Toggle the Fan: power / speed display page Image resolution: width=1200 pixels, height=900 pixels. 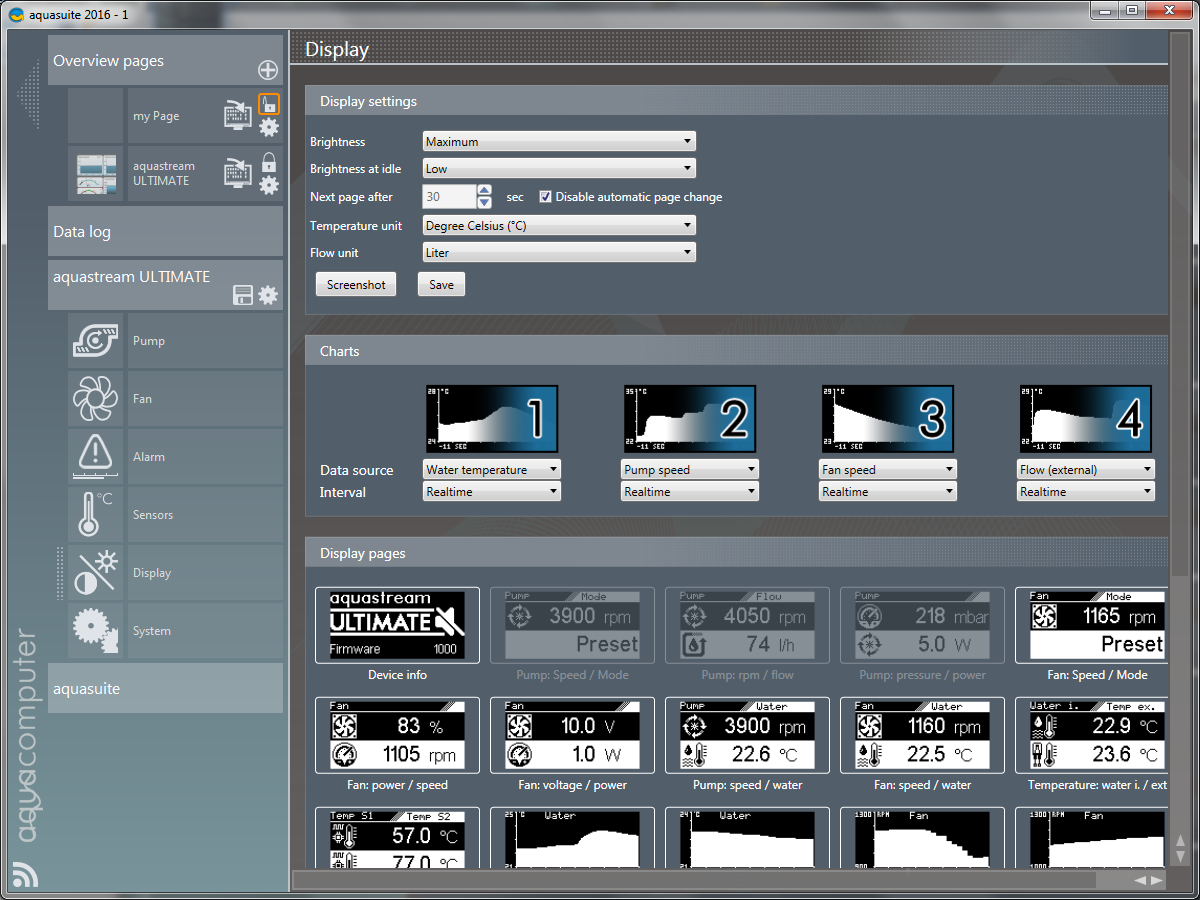pyautogui.click(x=397, y=735)
